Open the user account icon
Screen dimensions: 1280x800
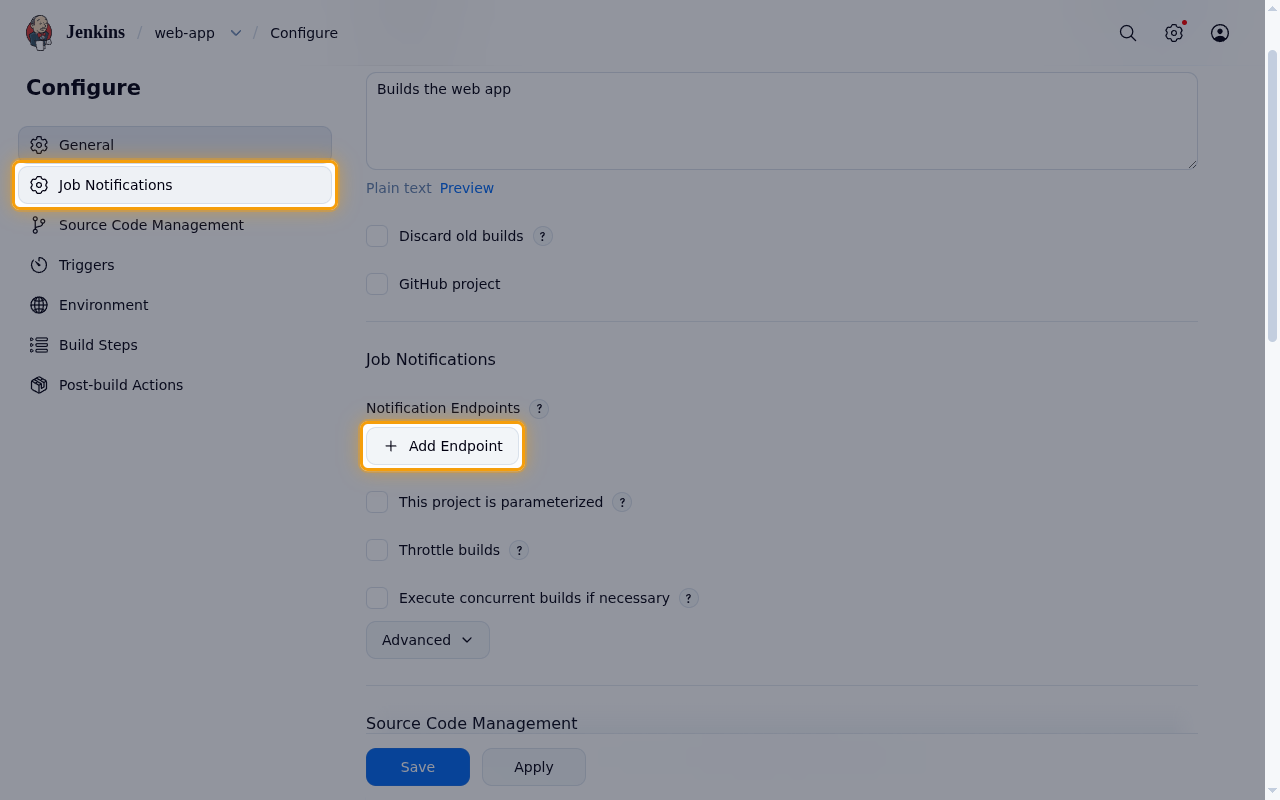tap(1220, 33)
